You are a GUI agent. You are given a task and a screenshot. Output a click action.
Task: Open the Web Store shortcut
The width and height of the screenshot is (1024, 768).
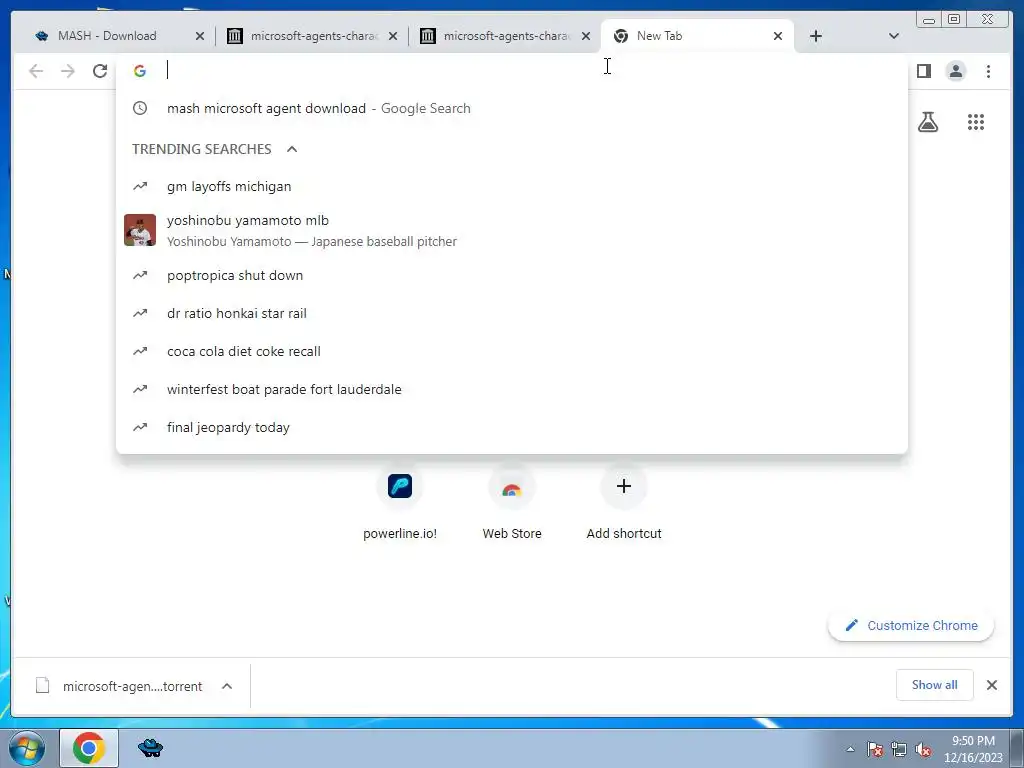point(511,504)
